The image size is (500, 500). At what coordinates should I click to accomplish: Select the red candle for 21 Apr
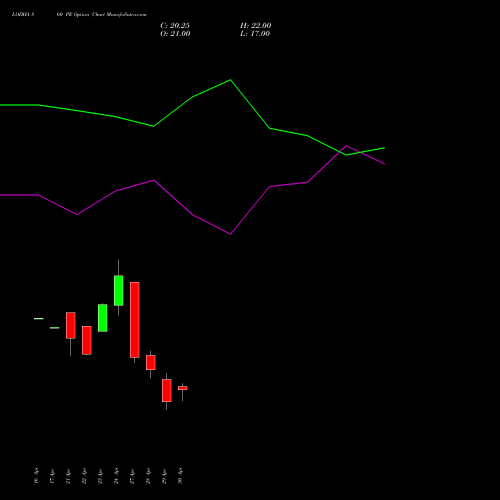click(71, 325)
